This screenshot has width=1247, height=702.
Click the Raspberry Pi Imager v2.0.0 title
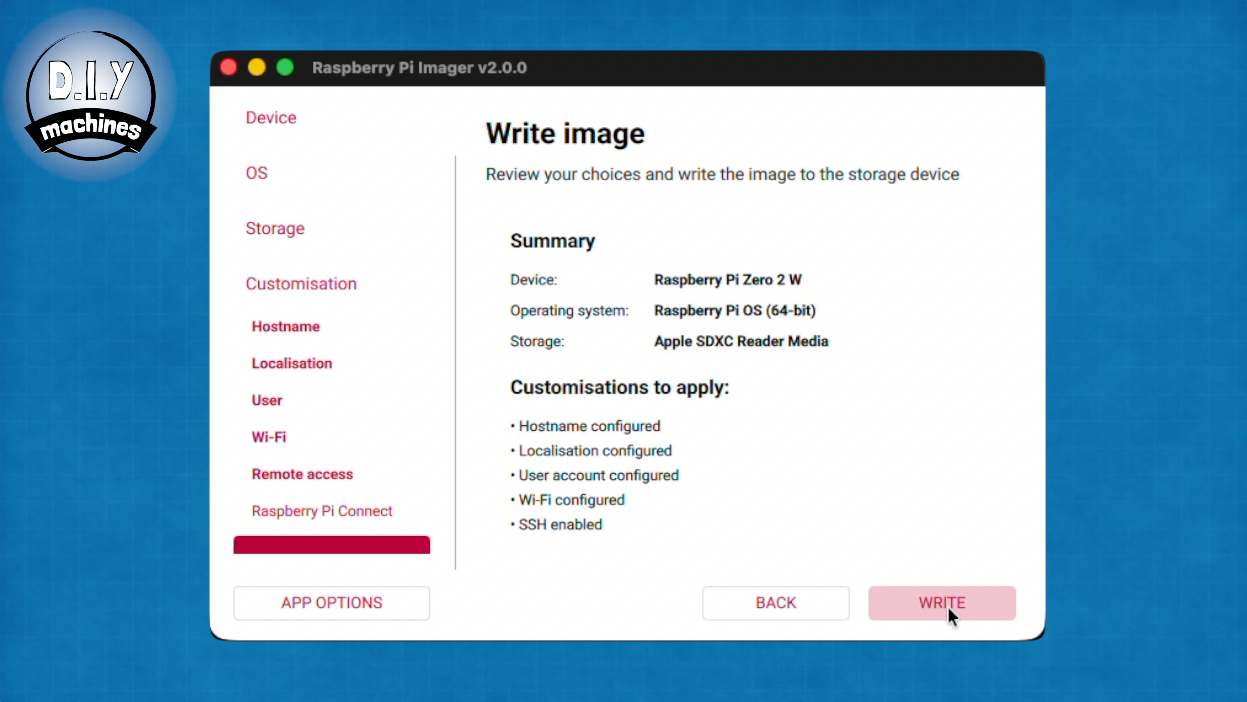click(x=419, y=68)
